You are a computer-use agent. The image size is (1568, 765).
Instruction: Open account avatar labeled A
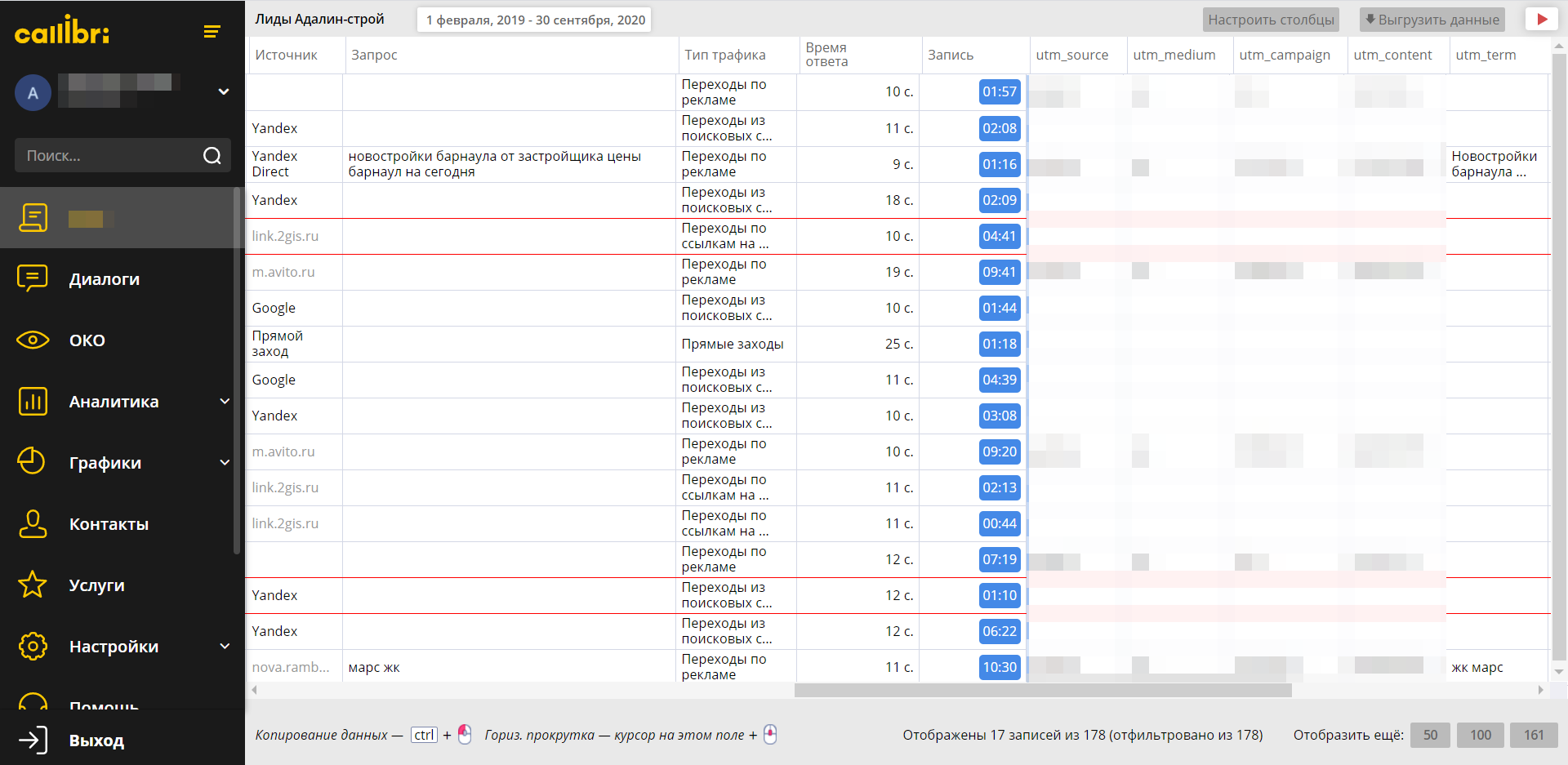33,92
